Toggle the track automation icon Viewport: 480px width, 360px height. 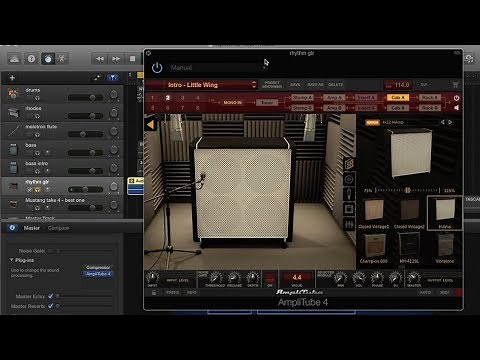point(97,78)
